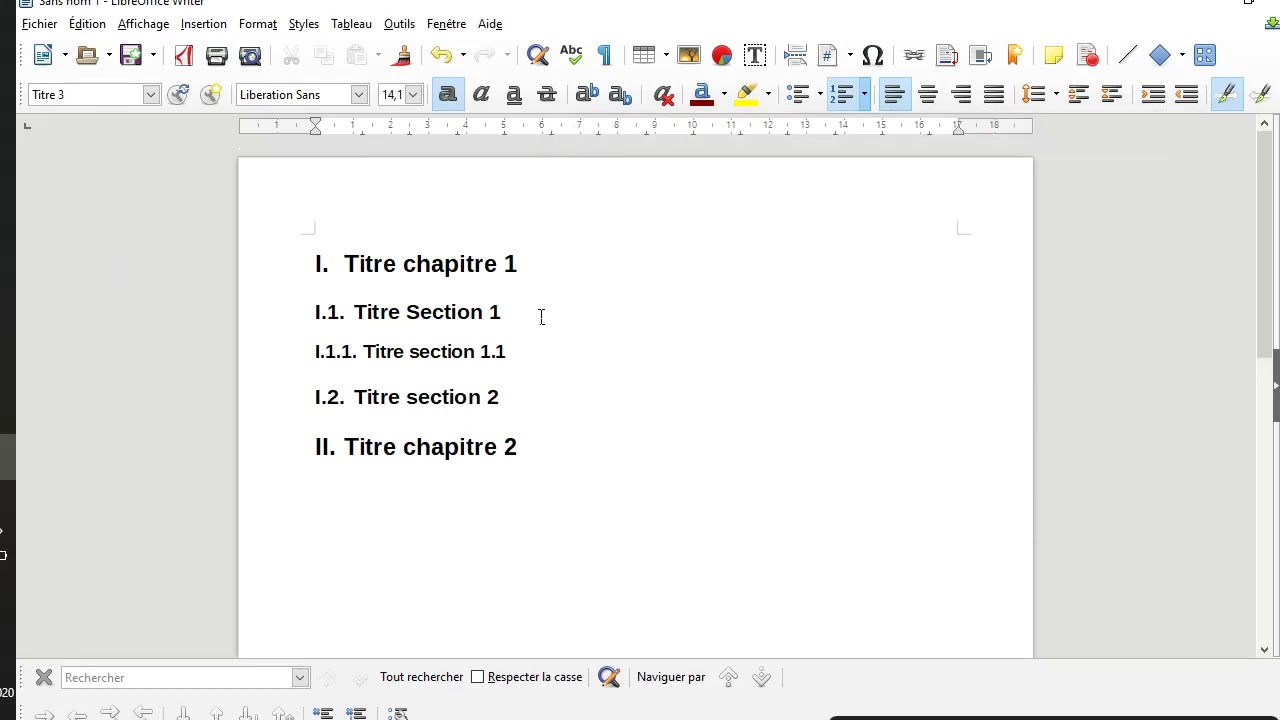Viewport: 1280px width, 720px height.
Task: Open the Affichage menu
Action: pos(143,24)
